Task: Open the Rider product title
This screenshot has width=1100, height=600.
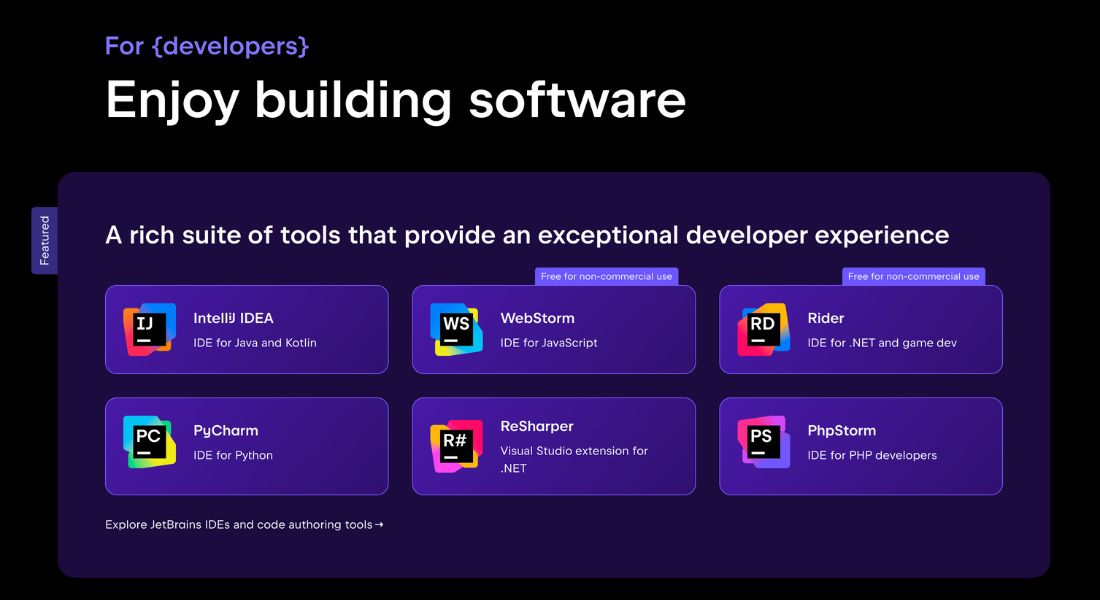Action: coord(826,318)
